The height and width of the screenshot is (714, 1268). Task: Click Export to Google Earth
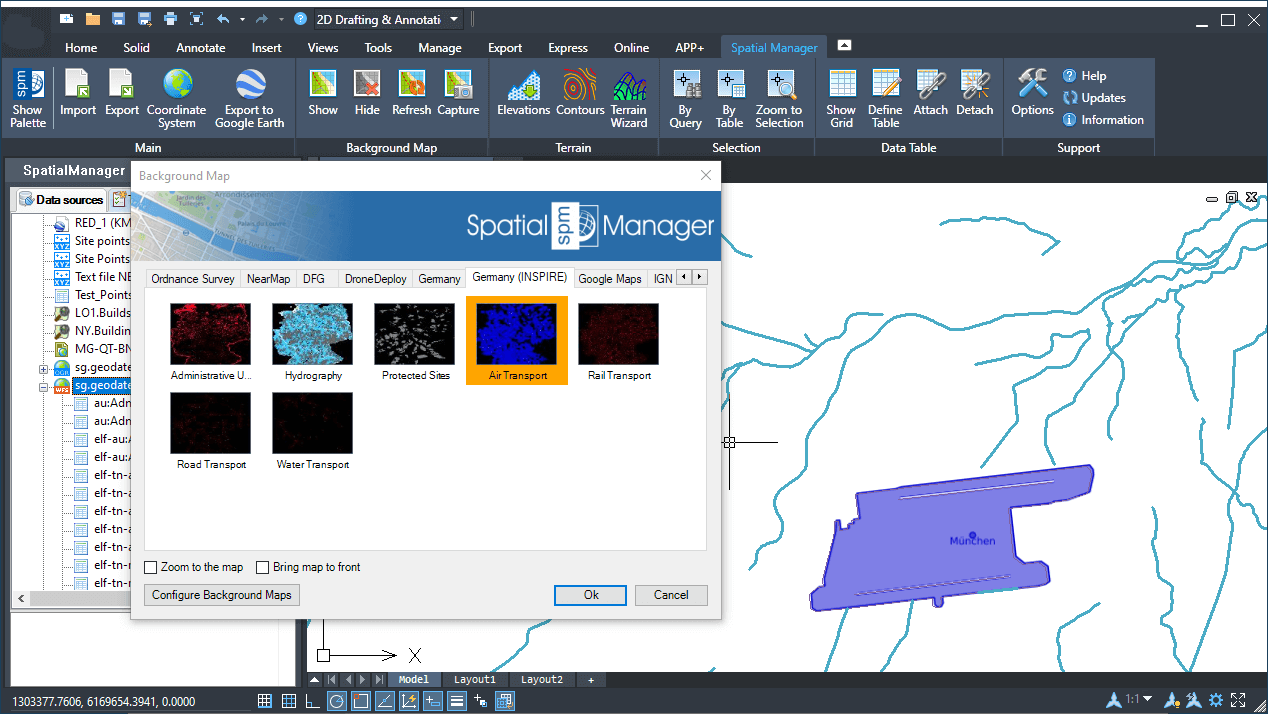(249, 98)
